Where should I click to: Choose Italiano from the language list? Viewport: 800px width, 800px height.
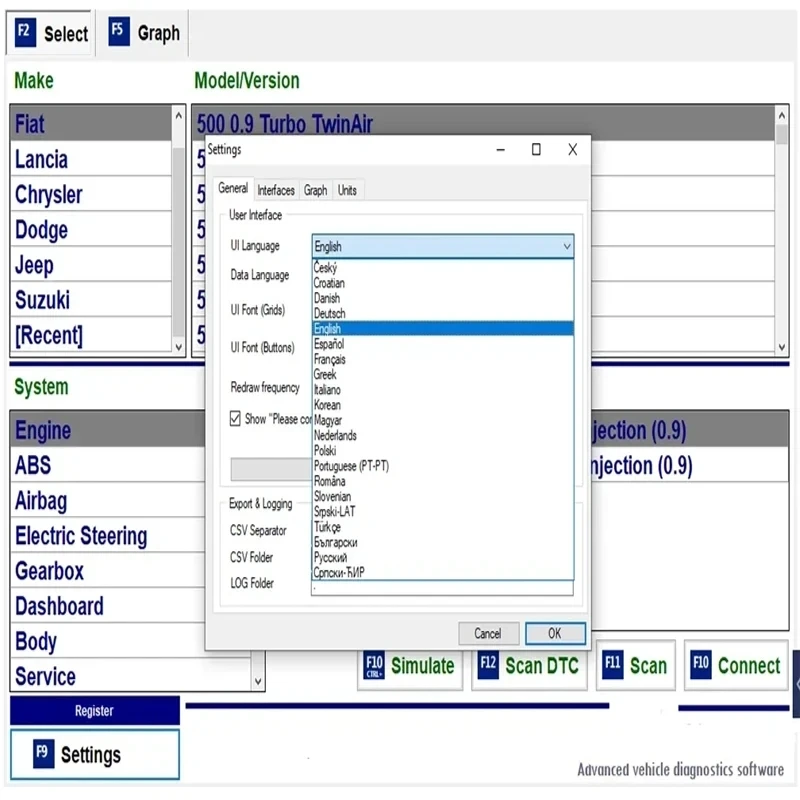[x=442, y=390]
